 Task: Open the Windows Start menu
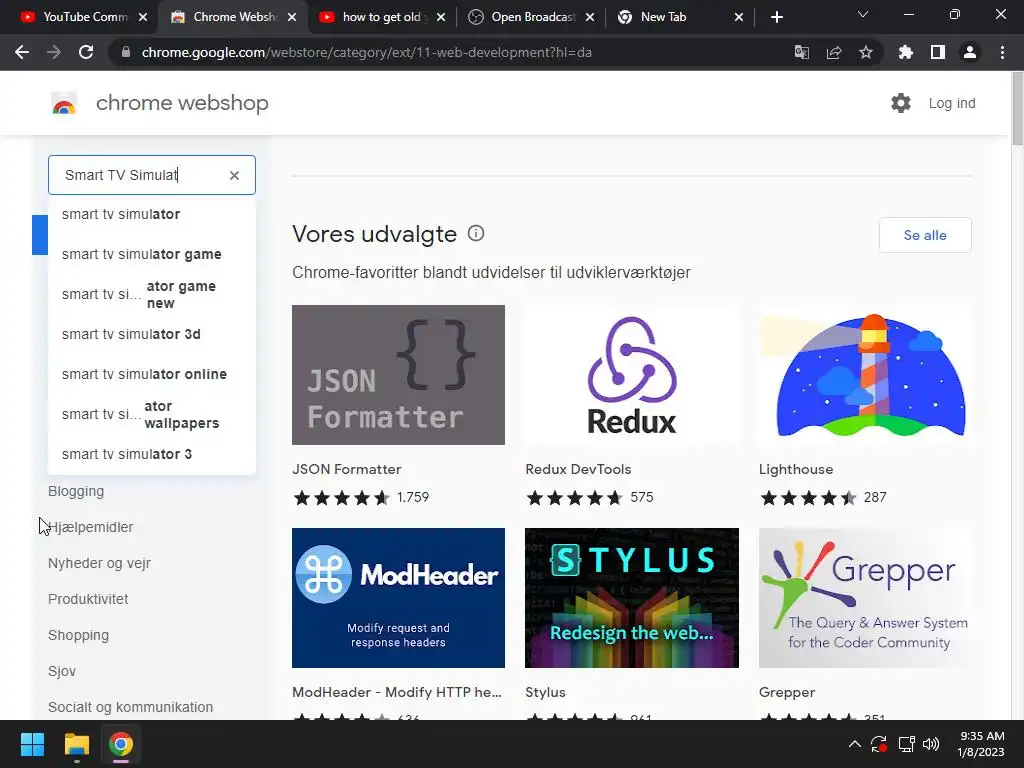coord(32,744)
